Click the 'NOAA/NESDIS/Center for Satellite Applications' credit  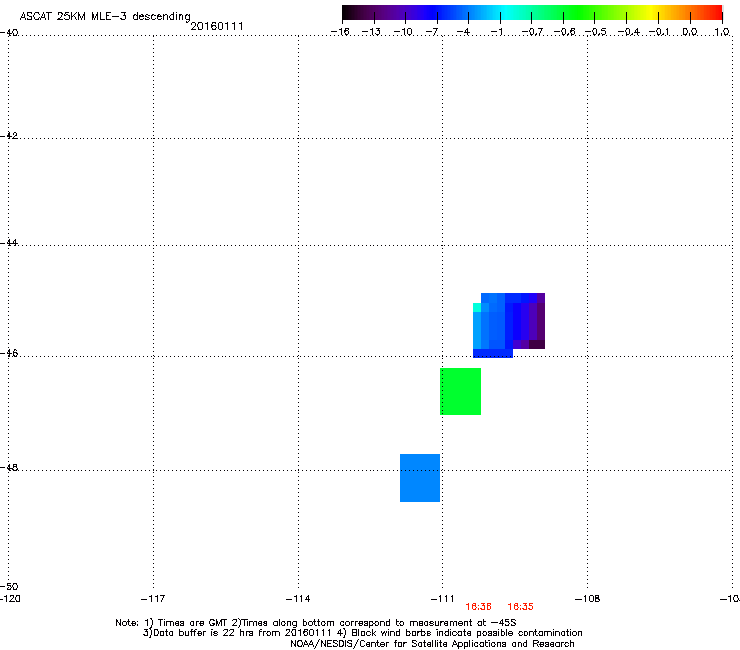coord(400,643)
